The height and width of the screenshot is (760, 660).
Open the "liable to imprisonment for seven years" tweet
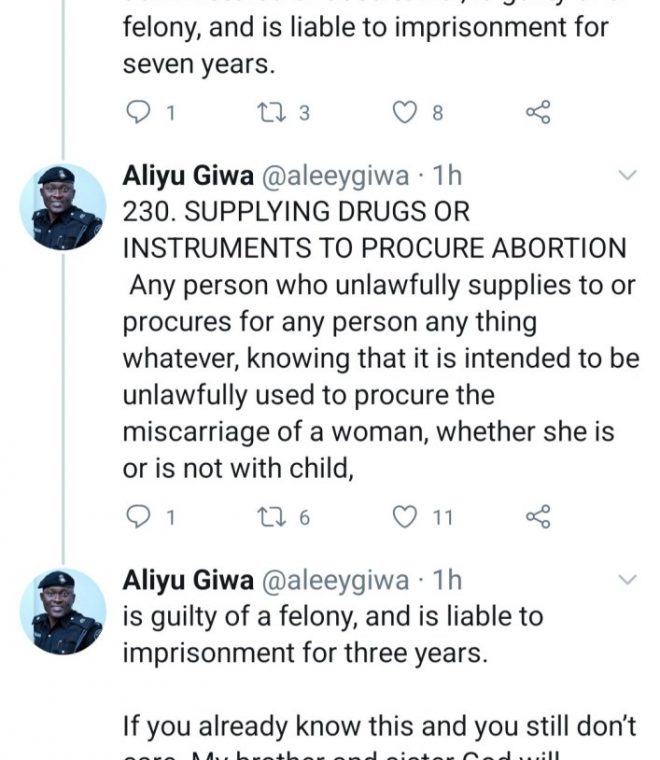(365, 44)
